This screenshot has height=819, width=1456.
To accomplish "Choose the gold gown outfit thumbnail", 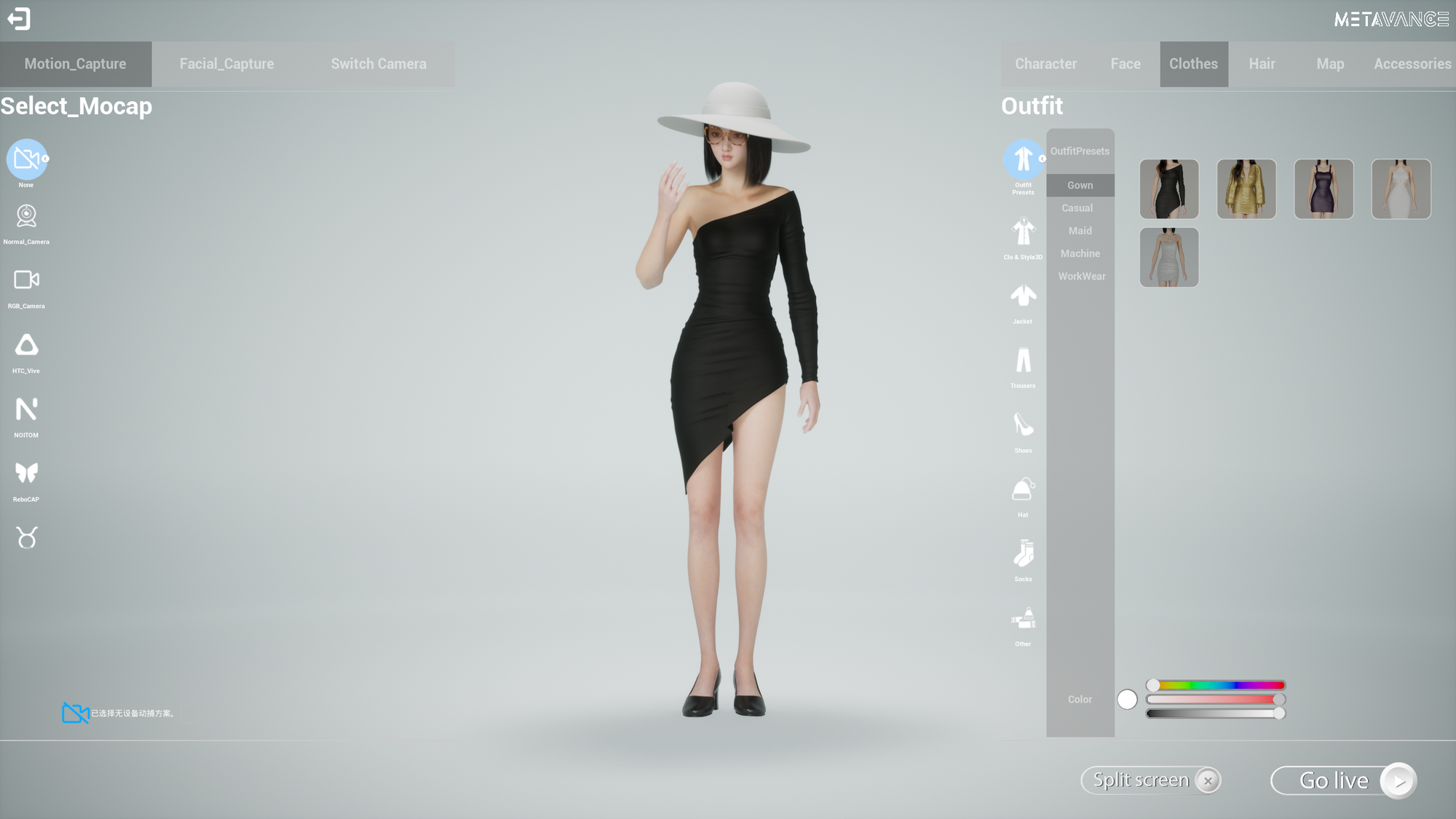I will click(1246, 189).
